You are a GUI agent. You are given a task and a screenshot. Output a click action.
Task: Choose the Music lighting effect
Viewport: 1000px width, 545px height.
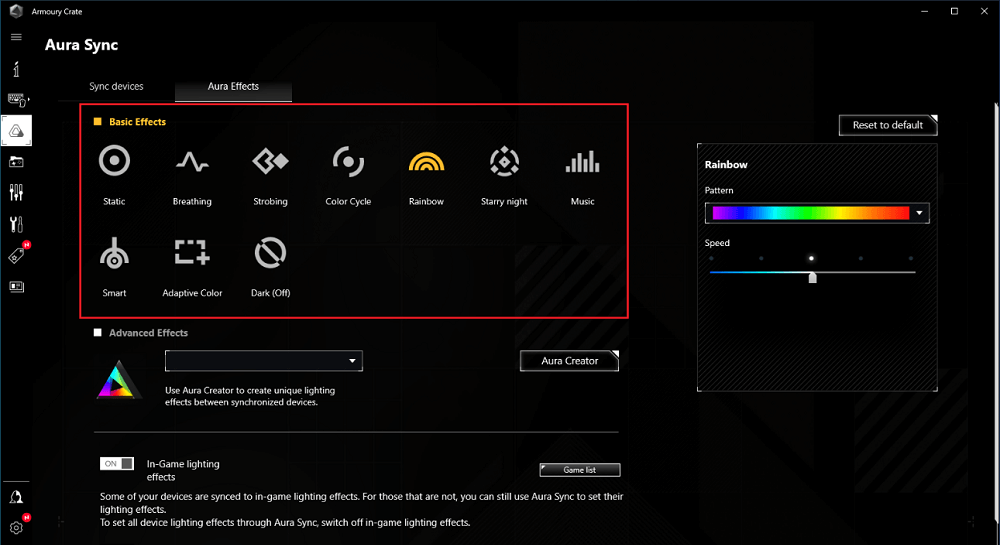(582, 161)
